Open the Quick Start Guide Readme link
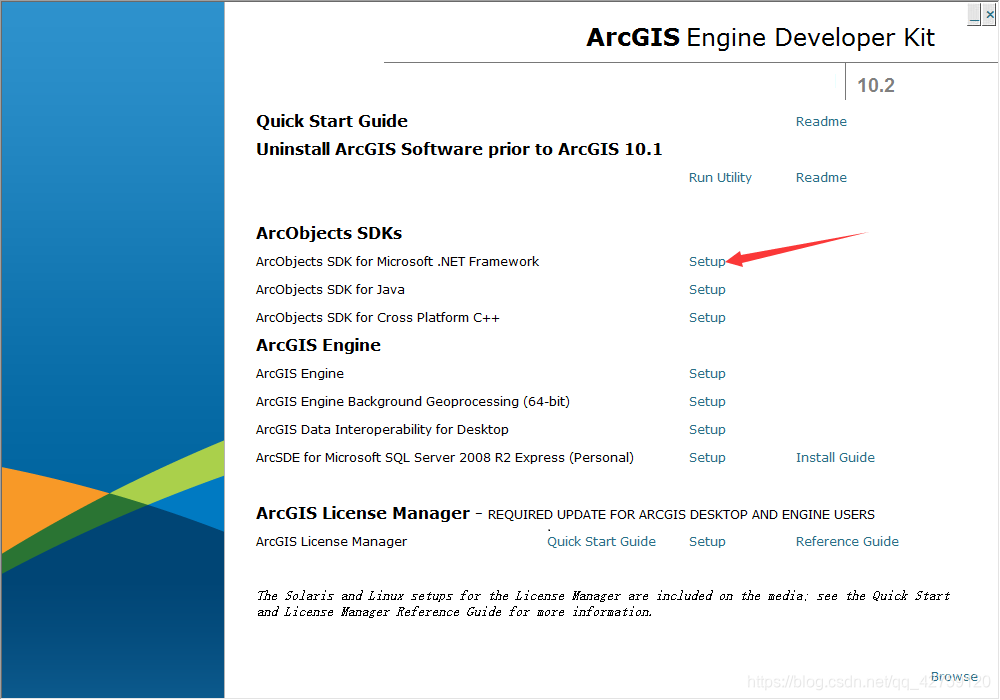1000x700 pixels. click(x=821, y=121)
